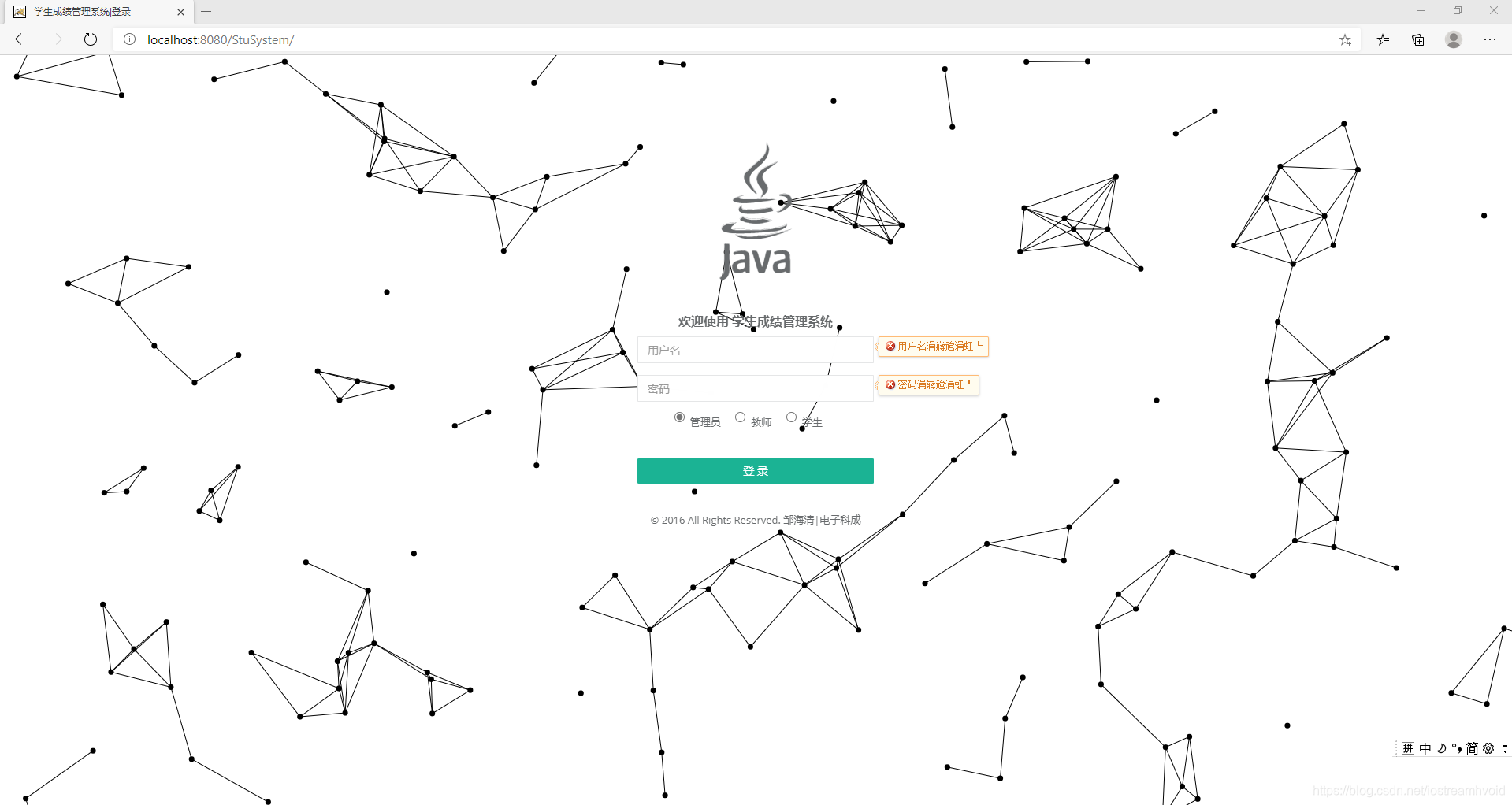The width and height of the screenshot is (1512, 805).
Task: Restore down the browser window
Action: coord(1458,11)
